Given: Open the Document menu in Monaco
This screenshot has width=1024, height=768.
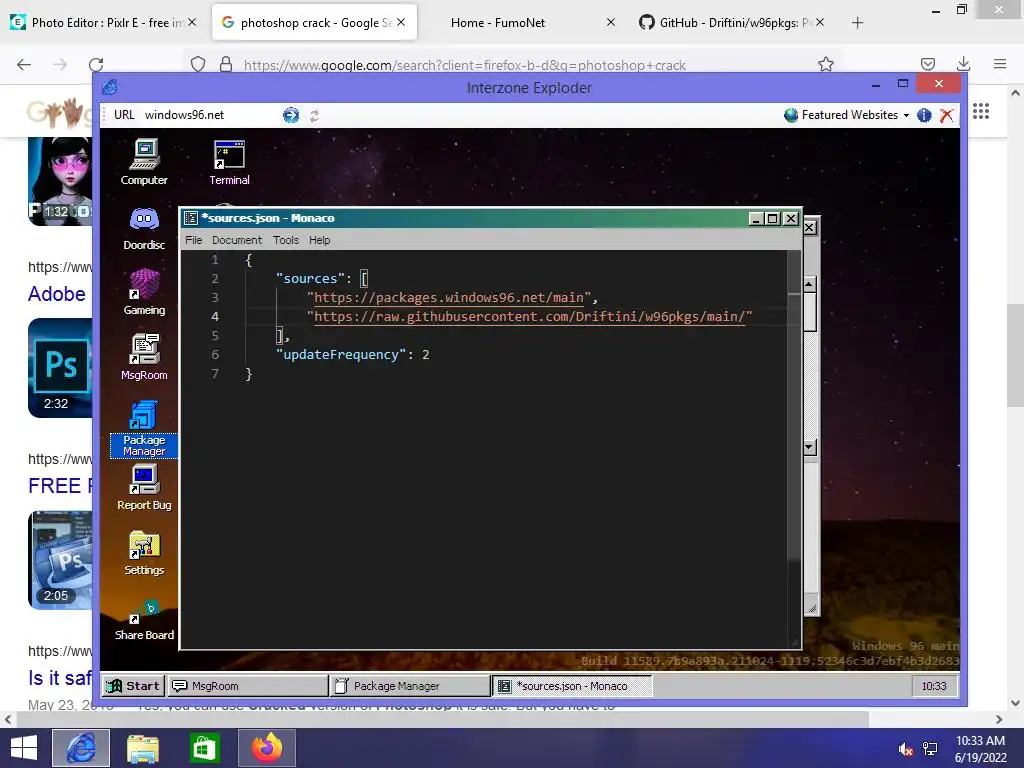Looking at the screenshot, I should pos(236,240).
